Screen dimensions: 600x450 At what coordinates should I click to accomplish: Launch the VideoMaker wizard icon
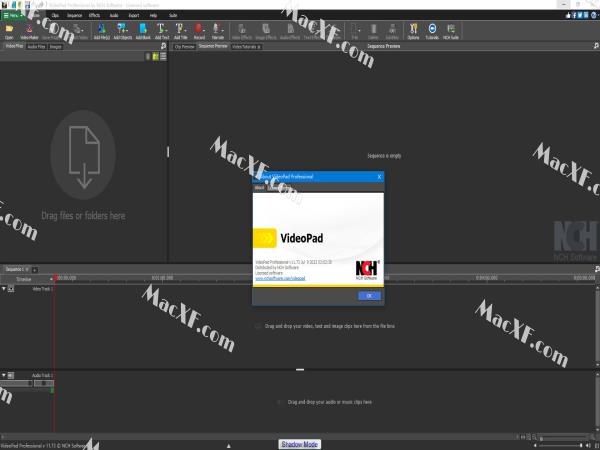[x=29, y=31]
